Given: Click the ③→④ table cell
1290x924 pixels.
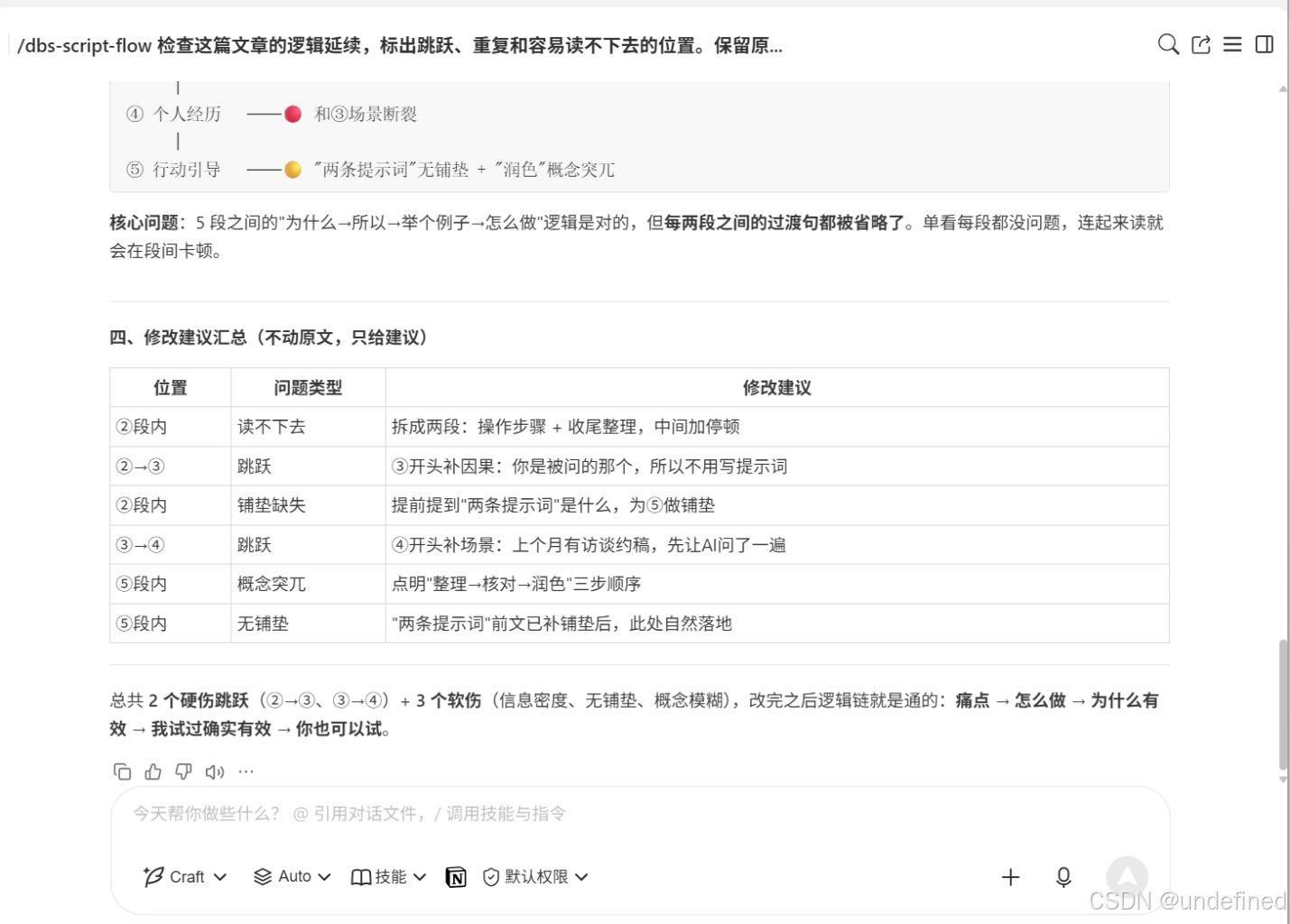Looking at the screenshot, I should point(171,545).
